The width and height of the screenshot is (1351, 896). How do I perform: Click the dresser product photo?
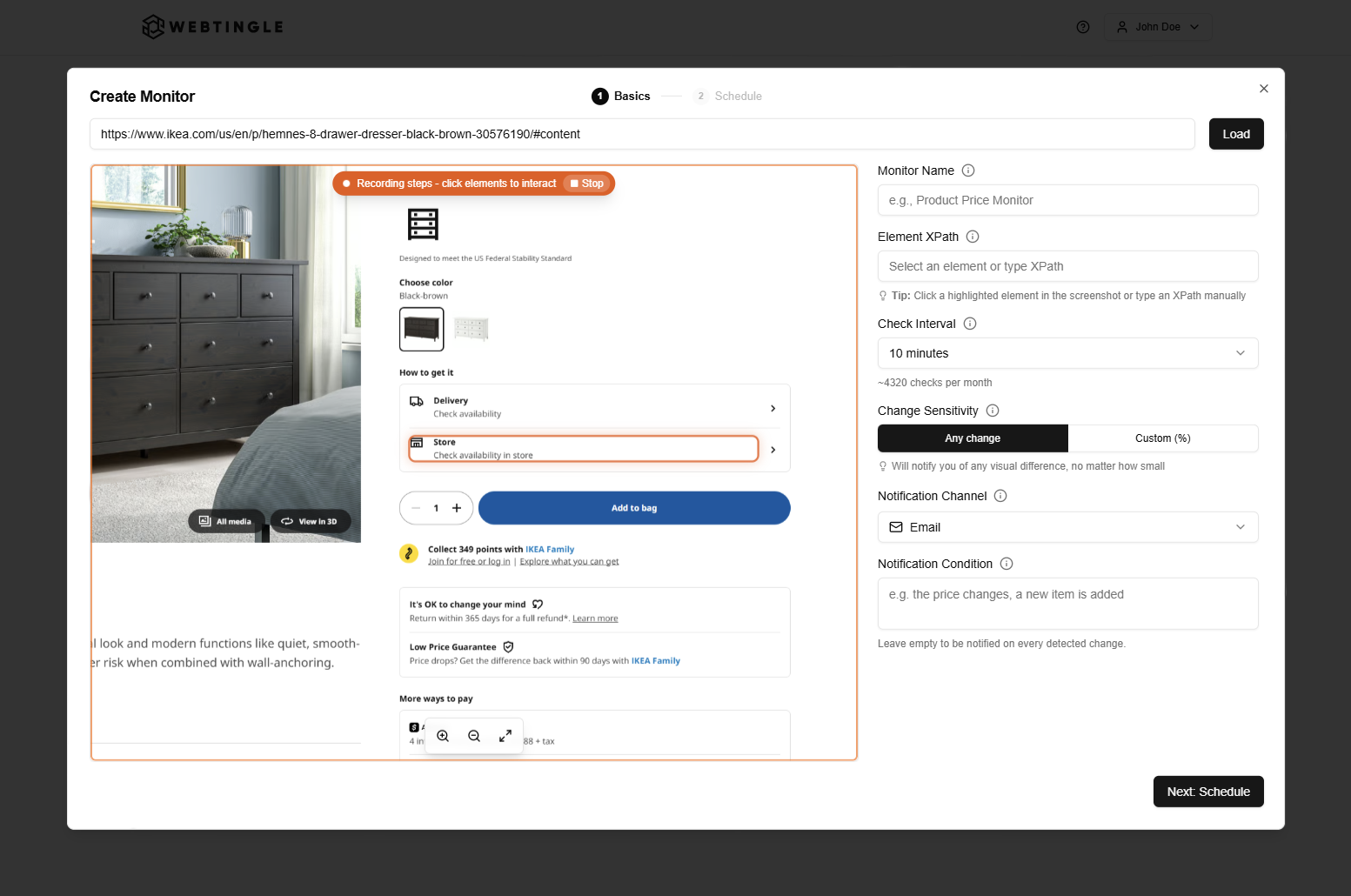click(x=226, y=353)
